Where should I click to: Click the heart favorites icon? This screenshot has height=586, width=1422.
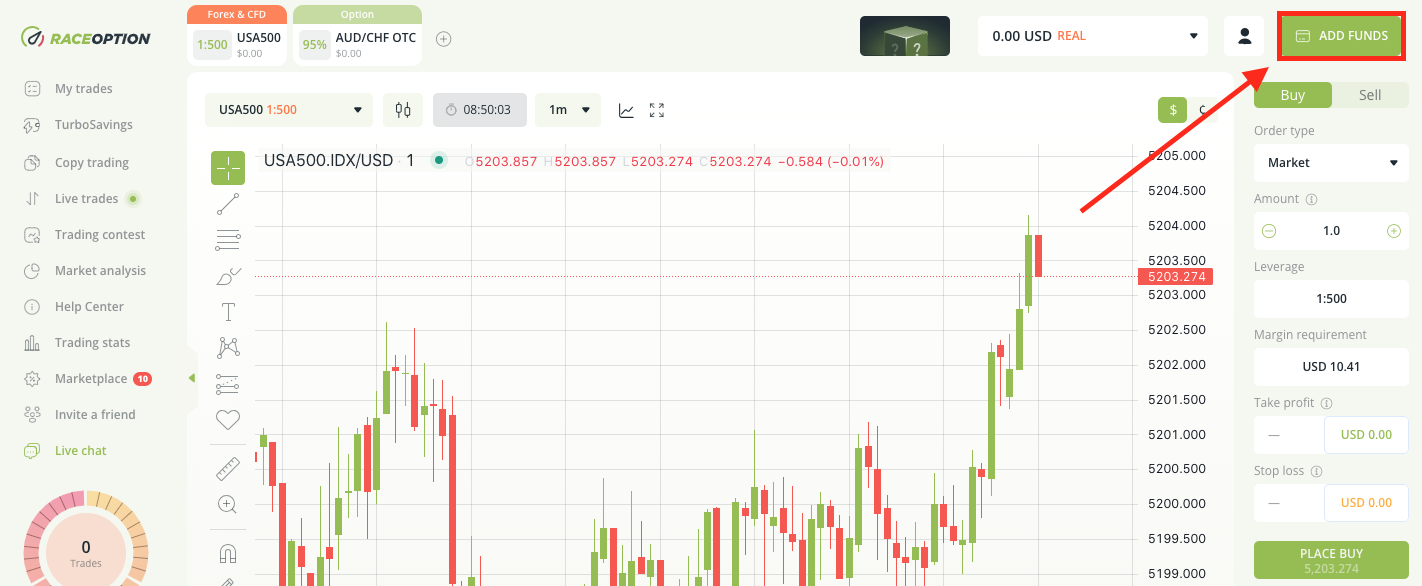click(228, 420)
